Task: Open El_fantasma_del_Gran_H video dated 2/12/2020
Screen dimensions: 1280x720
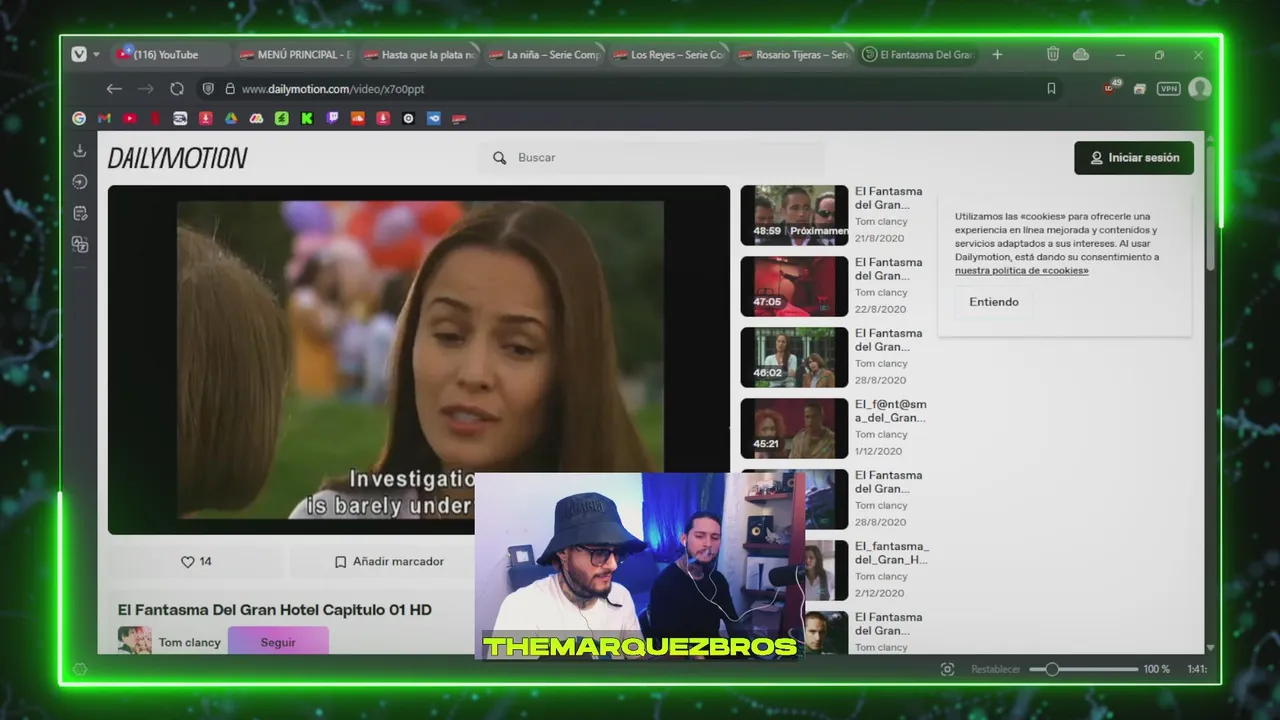Action: coord(892,553)
